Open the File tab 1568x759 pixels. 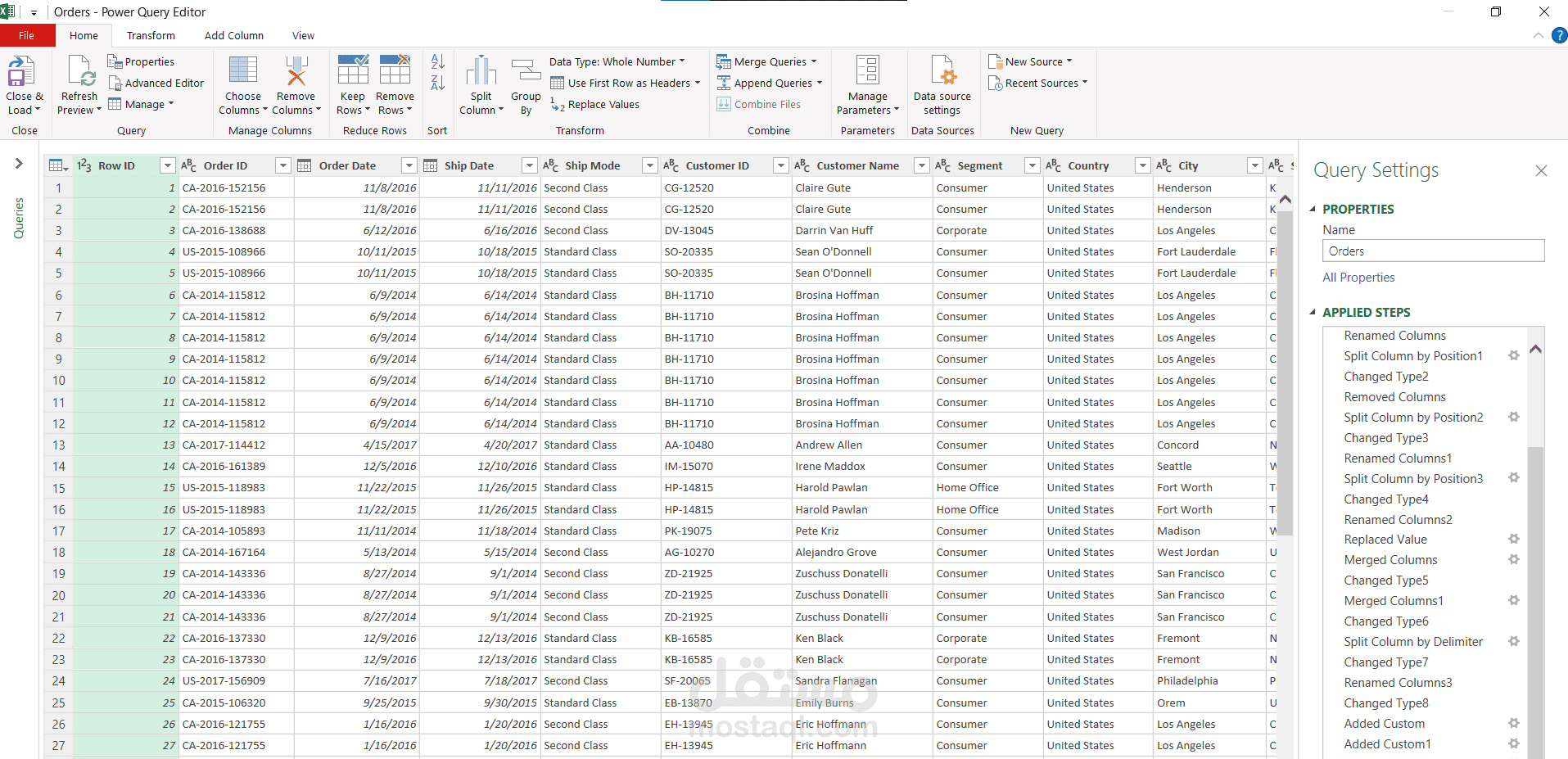[x=27, y=35]
